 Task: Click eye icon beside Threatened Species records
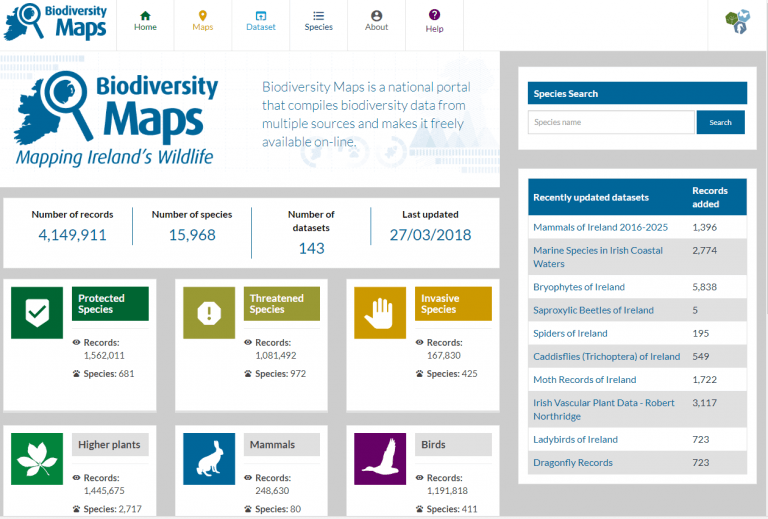248,342
